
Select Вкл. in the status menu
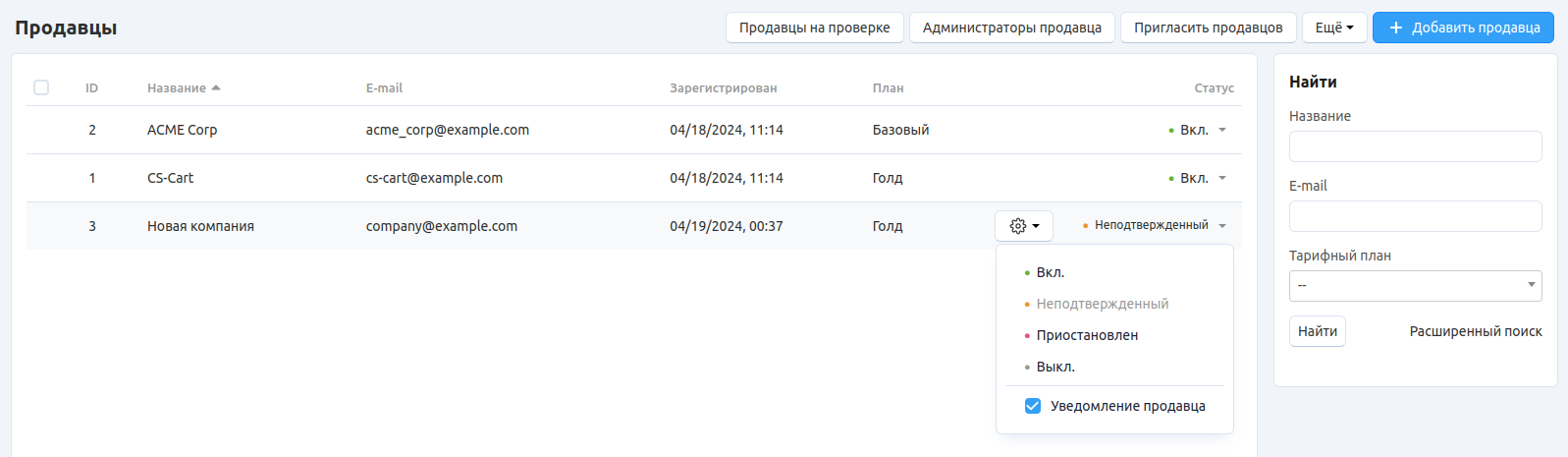tap(1050, 272)
